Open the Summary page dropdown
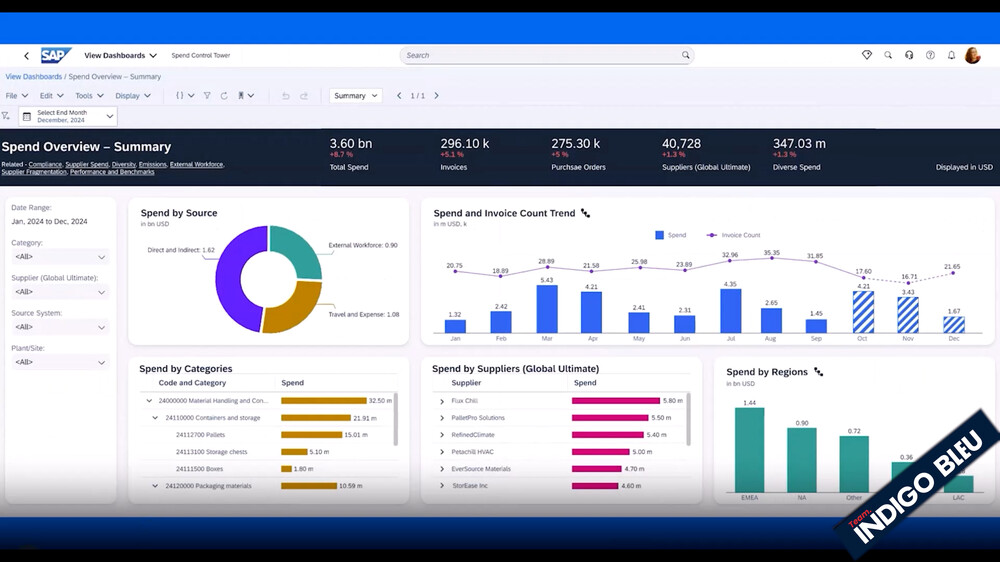 [x=355, y=96]
